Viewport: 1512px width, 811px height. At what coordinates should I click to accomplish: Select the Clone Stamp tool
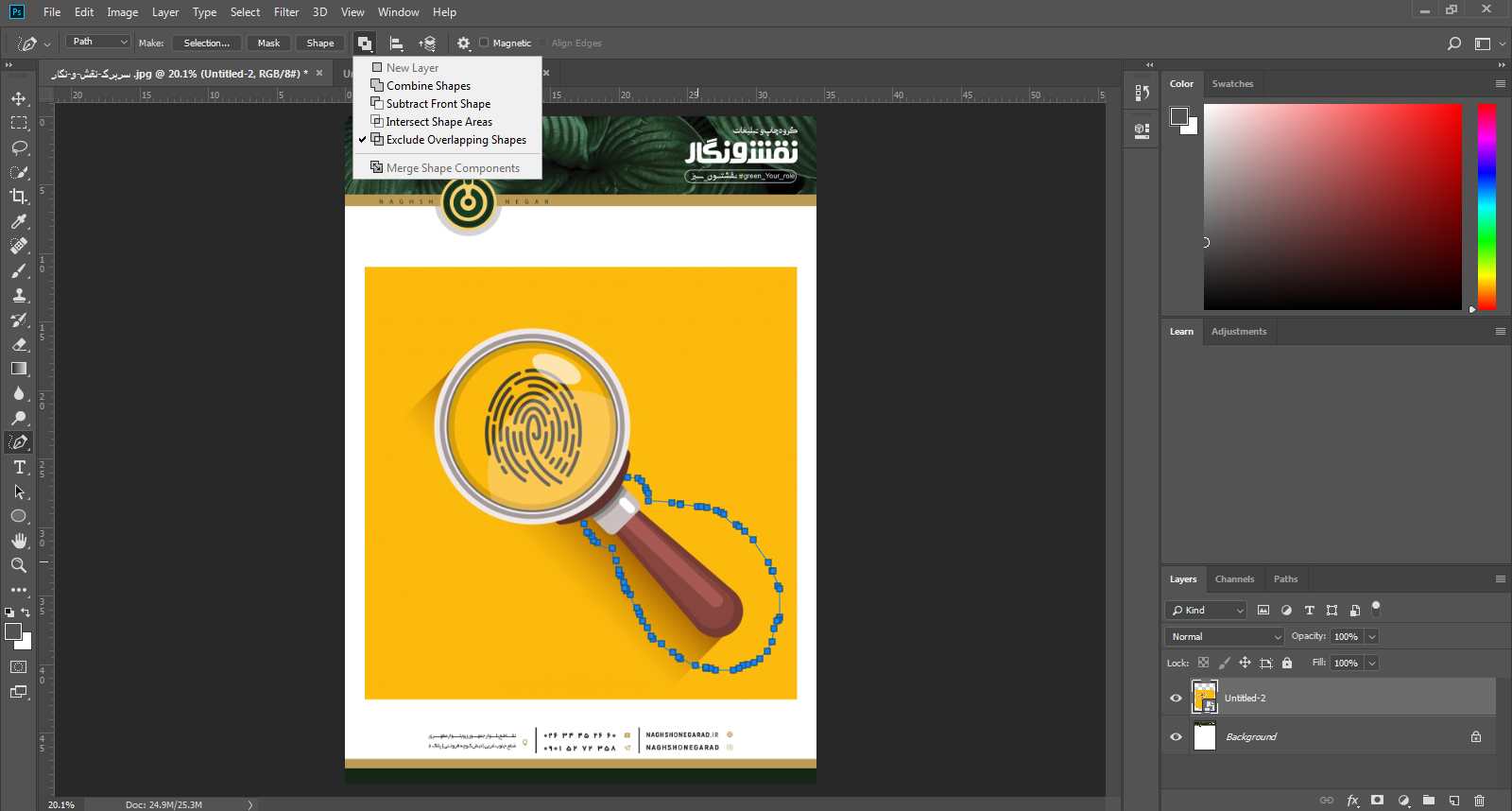[x=19, y=295]
